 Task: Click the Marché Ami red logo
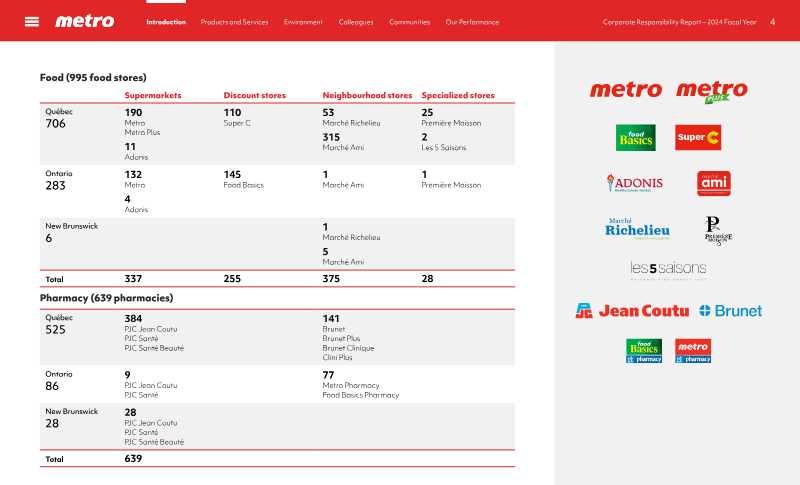[x=713, y=183]
